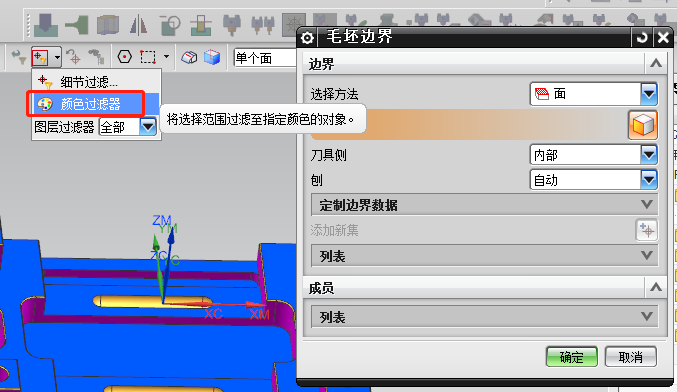
Task: Click the 取消 button
Action: point(631,357)
